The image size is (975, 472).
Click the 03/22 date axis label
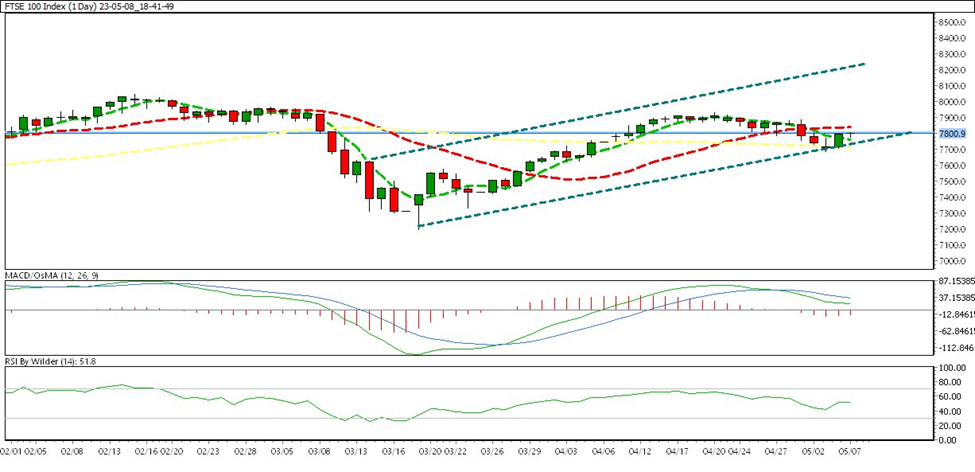pos(455,450)
